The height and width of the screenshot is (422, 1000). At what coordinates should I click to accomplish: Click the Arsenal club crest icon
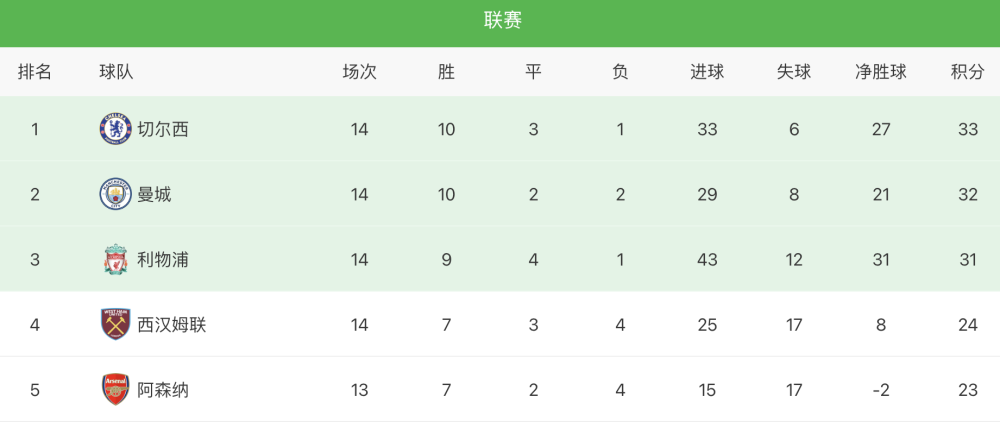115,389
